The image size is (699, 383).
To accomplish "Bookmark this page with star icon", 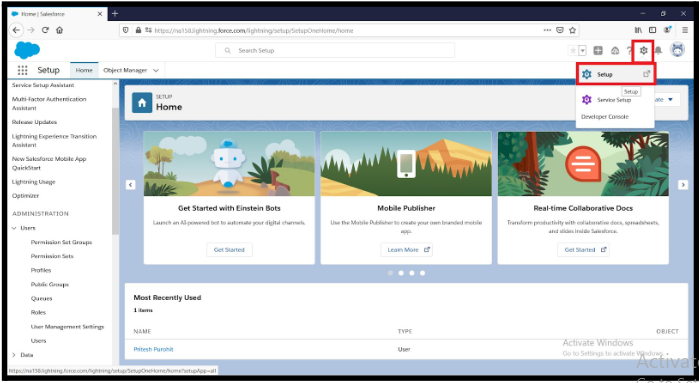I will tap(572, 30).
